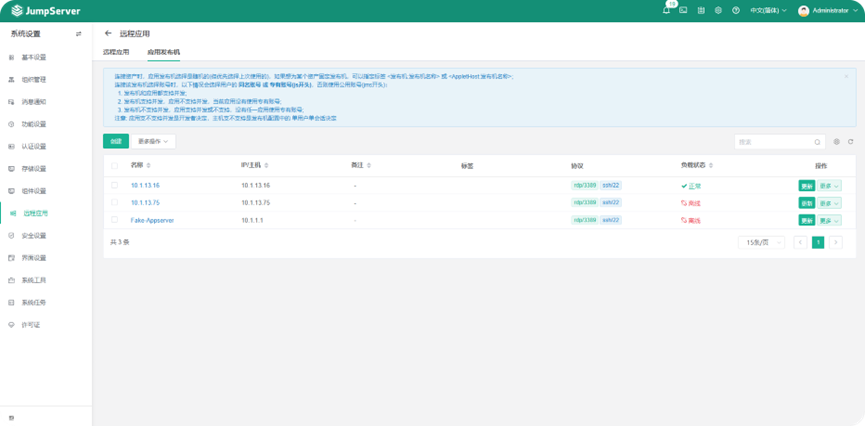The height and width of the screenshot is (426, 865).
Task: Tick the checkbox for Fake-Appserver row
Action: 115,219
